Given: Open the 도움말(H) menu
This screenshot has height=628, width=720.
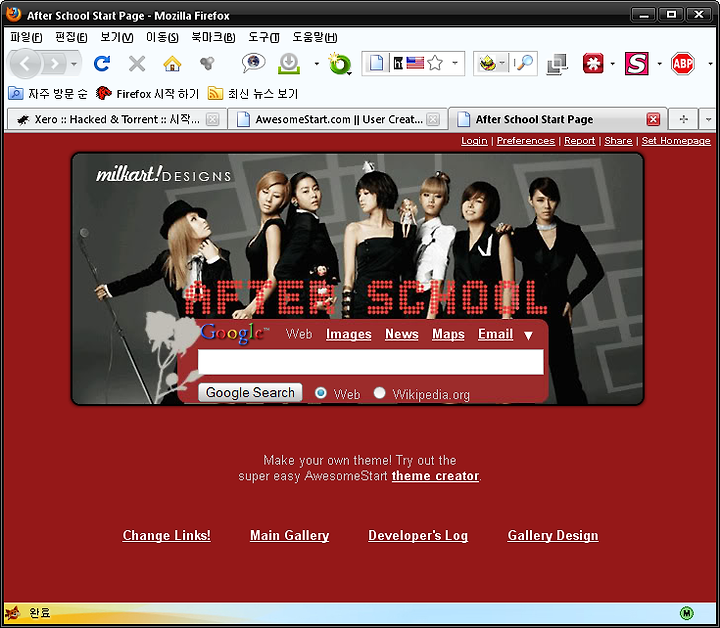Looking at the screenshot, I should (x=315, y=37).
